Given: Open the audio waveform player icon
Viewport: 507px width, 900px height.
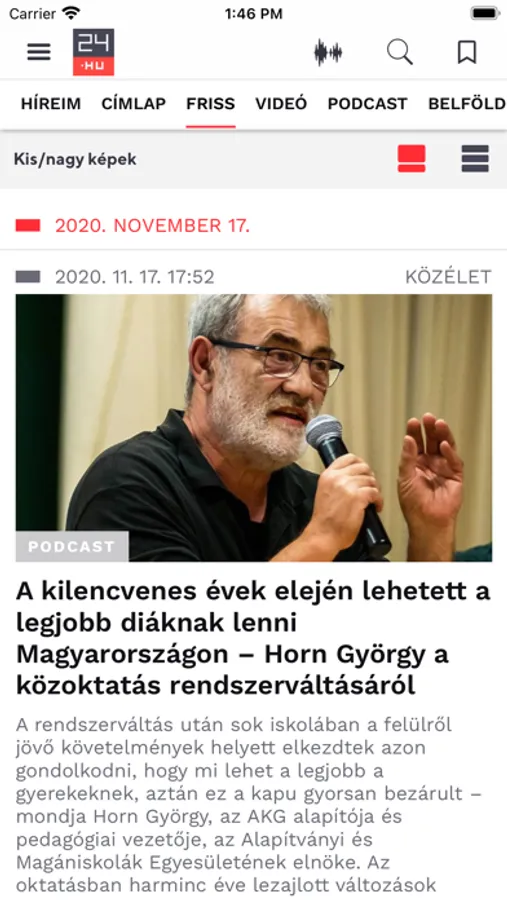Looking at the screenshot, I should pos(328,53).
